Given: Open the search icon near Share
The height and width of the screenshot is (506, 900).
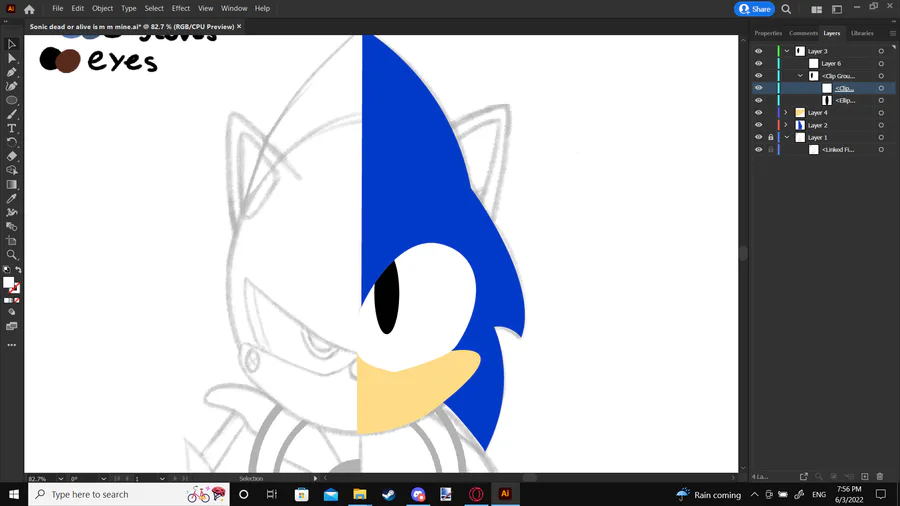Looking at the screenshot, I should click(x=786, y=9).
